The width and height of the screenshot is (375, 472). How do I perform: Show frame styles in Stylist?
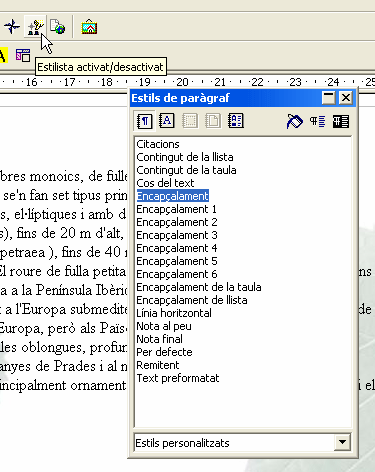point(190,121)
